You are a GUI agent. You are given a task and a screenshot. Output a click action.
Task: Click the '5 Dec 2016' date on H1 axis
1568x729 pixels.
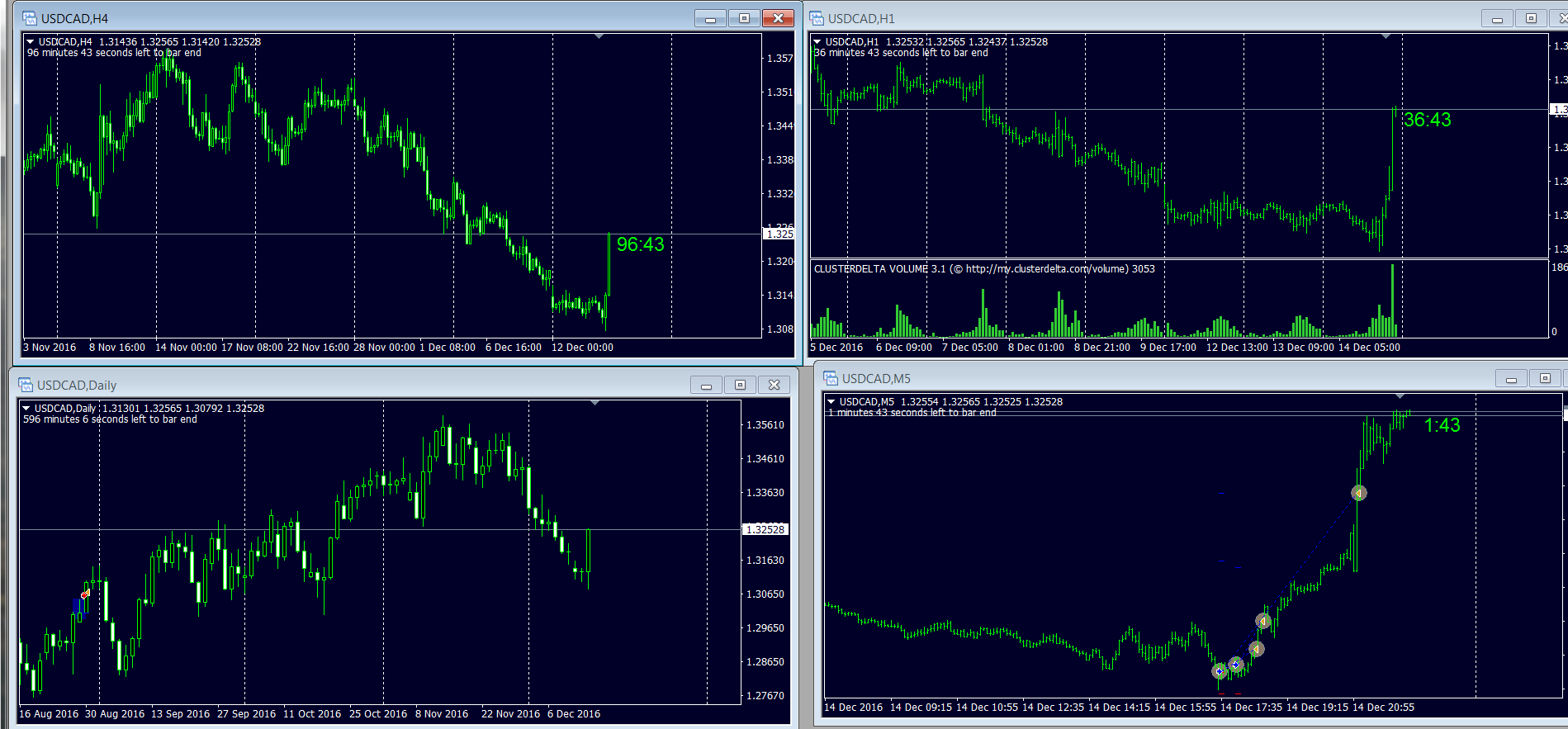point(836,348)
